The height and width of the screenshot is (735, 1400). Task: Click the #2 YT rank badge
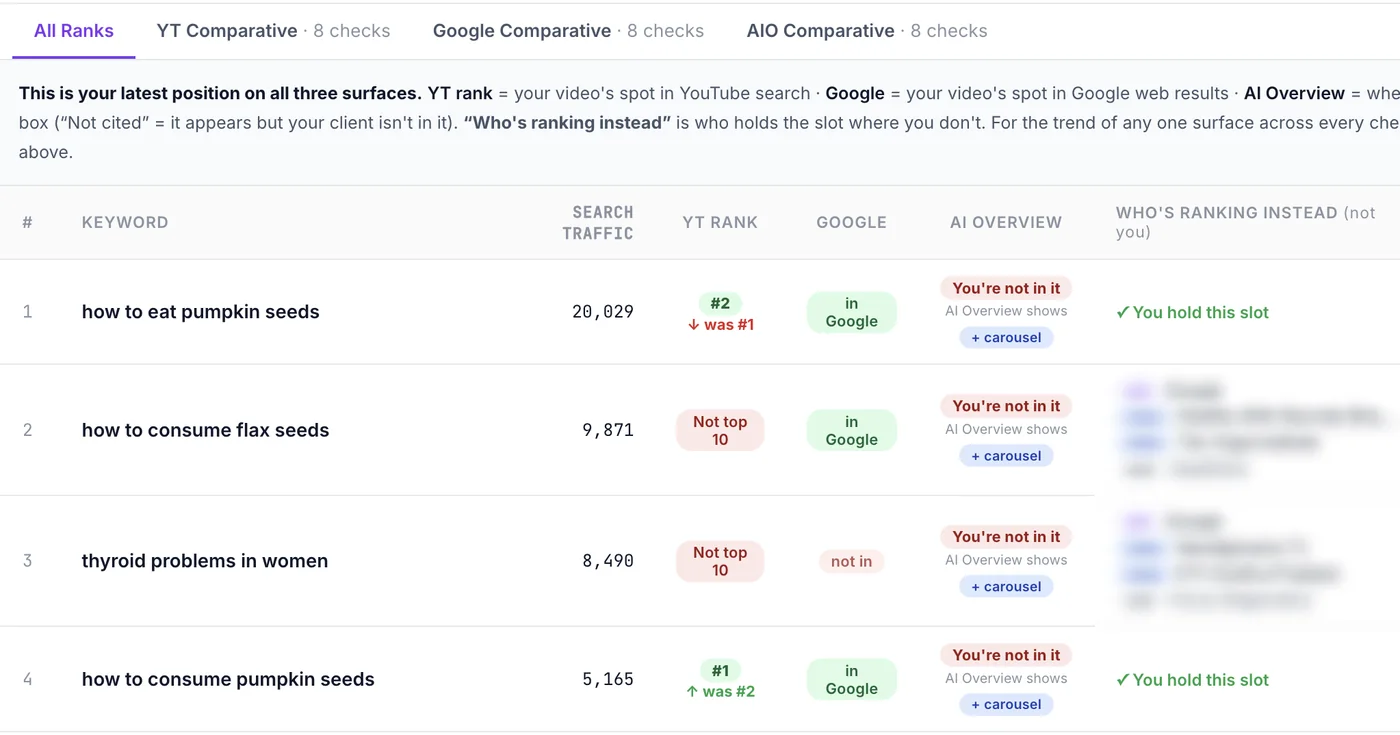pos(720,303)
